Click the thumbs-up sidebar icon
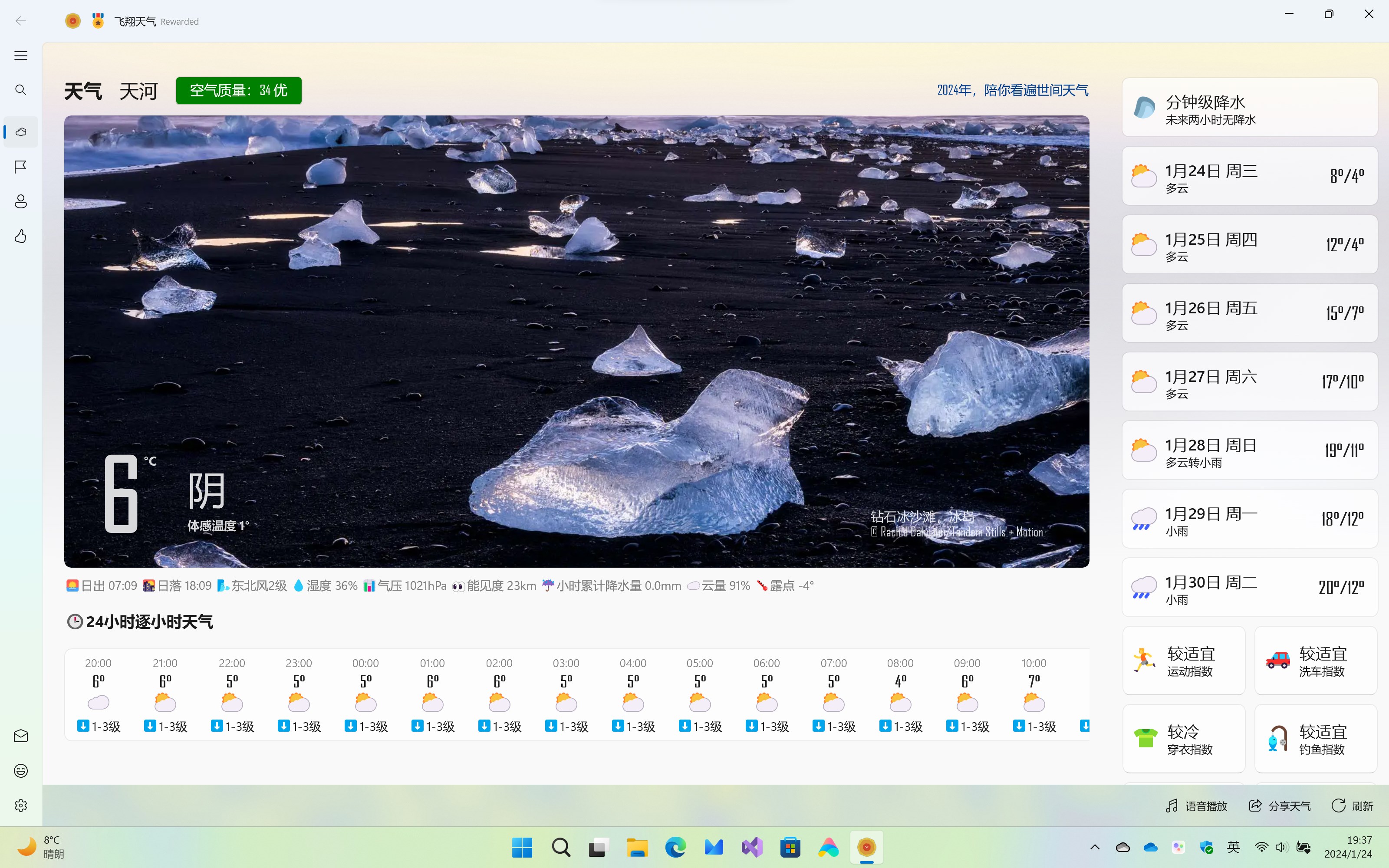This screenshot has height=868, width=1389. click(21, 236)
